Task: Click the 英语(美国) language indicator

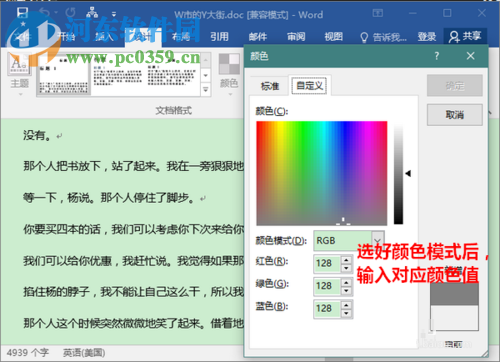Action: click(84, 353)
